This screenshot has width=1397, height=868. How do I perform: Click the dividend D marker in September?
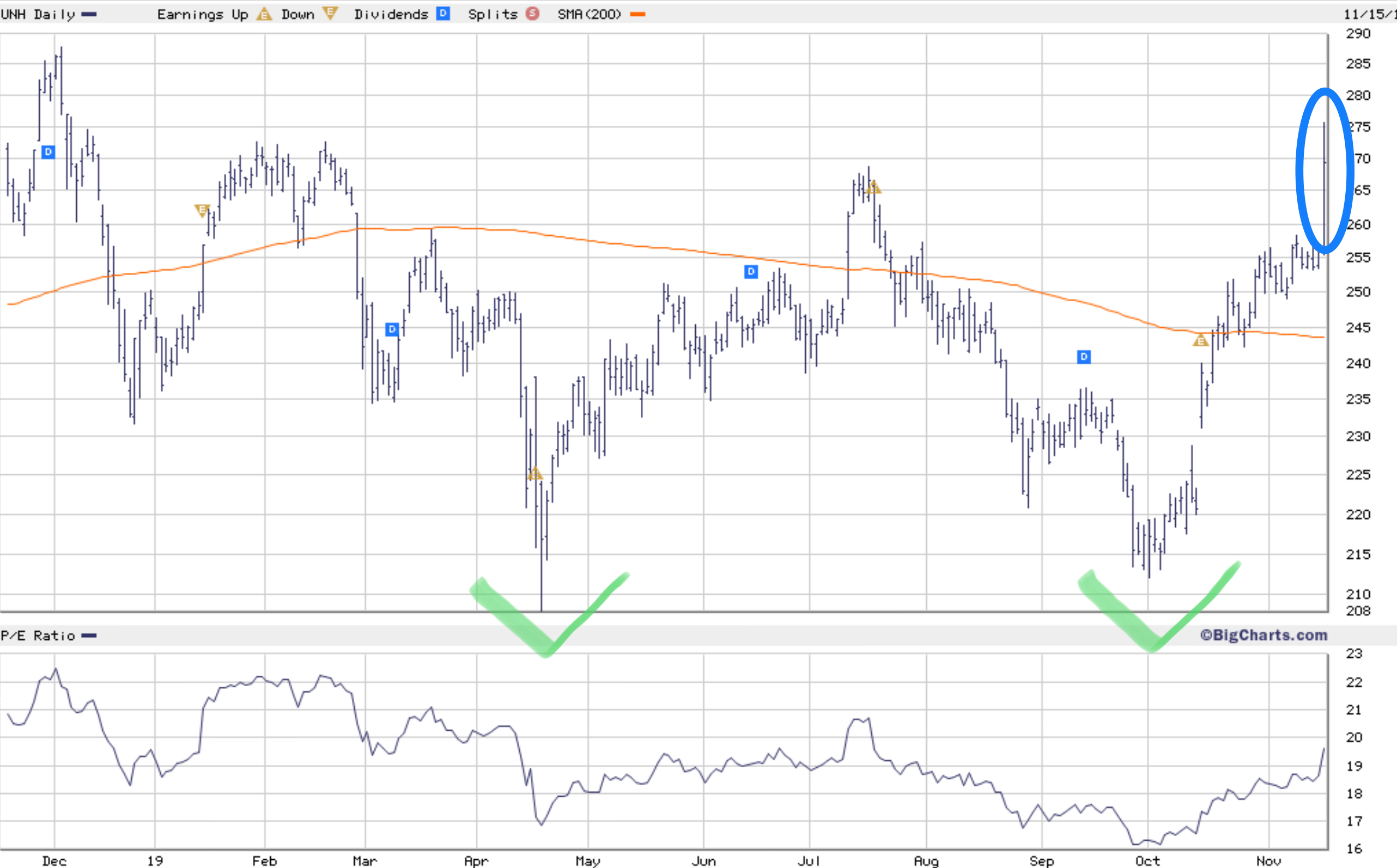tap(1083, 357)
